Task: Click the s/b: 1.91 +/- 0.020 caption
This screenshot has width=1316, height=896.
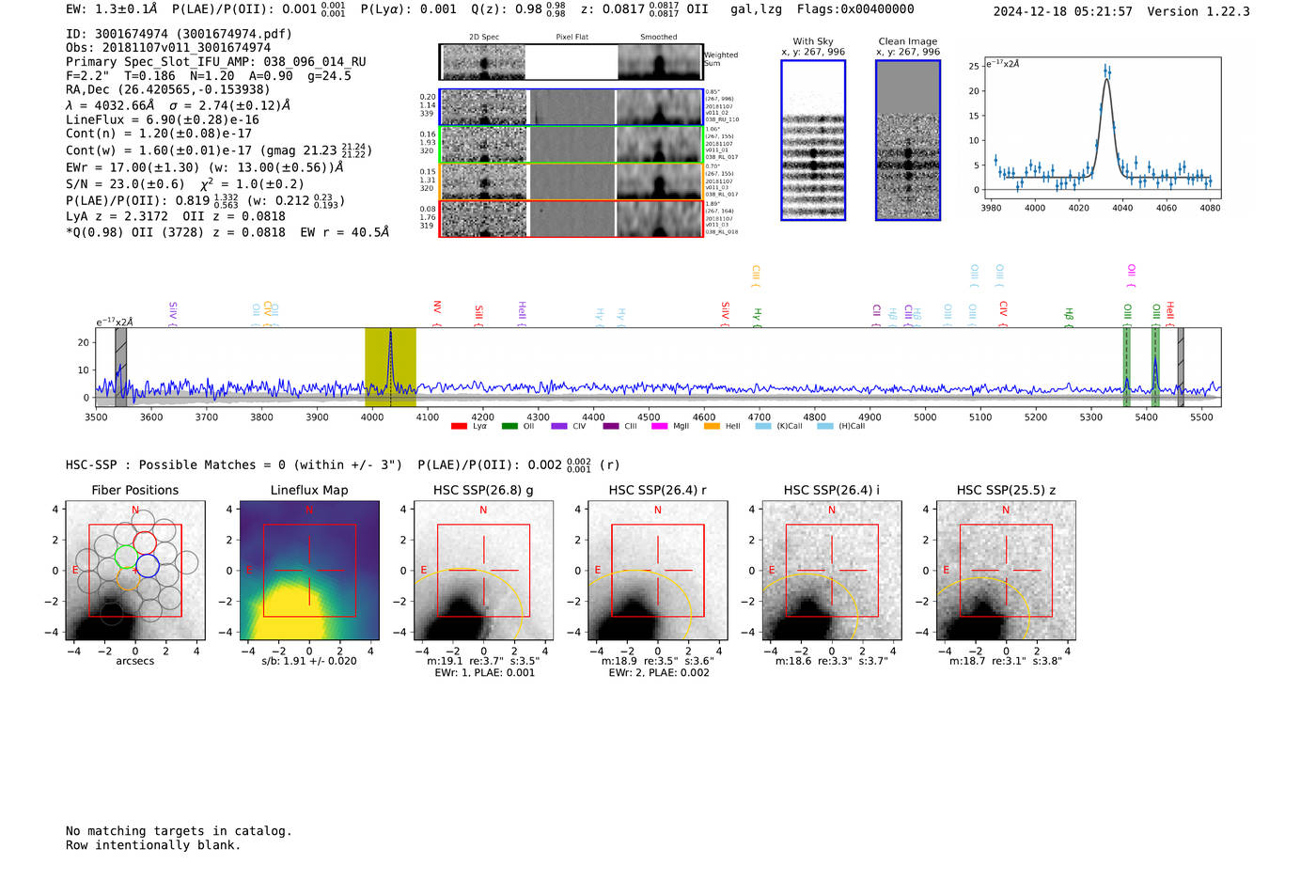Action: (309, 661)
